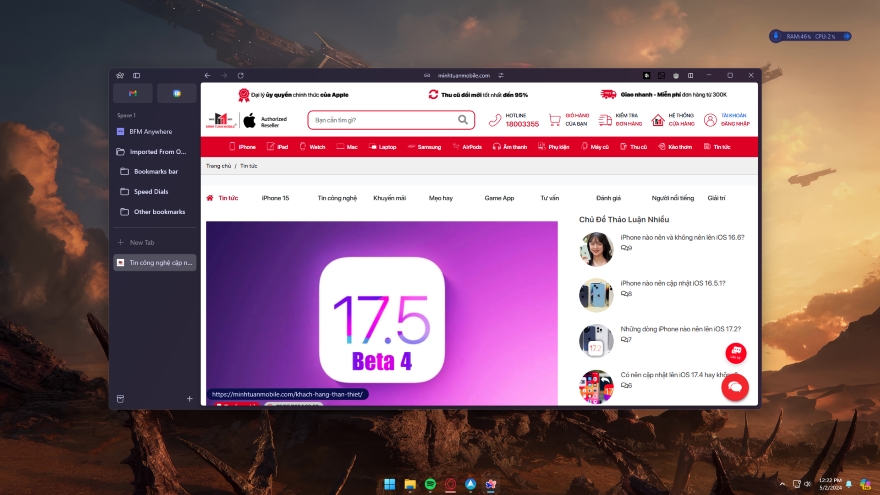Reload the page with the refresh icon
Viewport: 880px width, 495px height.
pos(240,75)
